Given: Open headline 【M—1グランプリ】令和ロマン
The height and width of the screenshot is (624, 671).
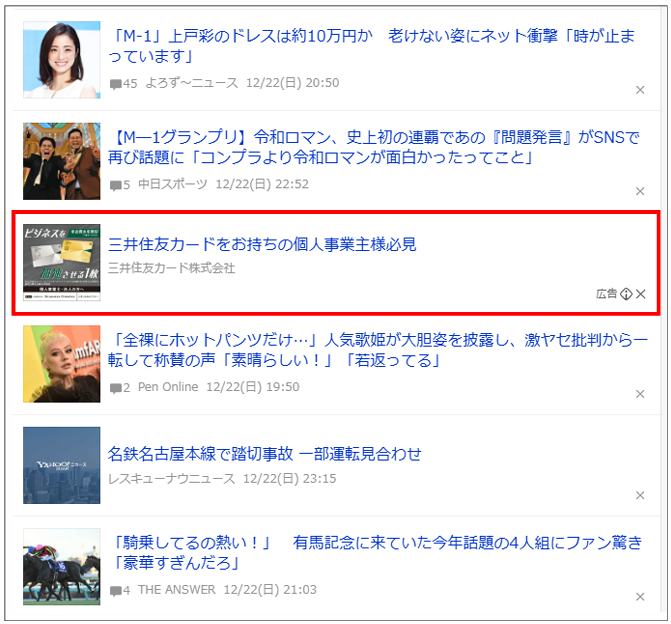Looking at the screenshot, I should [374, 147].
